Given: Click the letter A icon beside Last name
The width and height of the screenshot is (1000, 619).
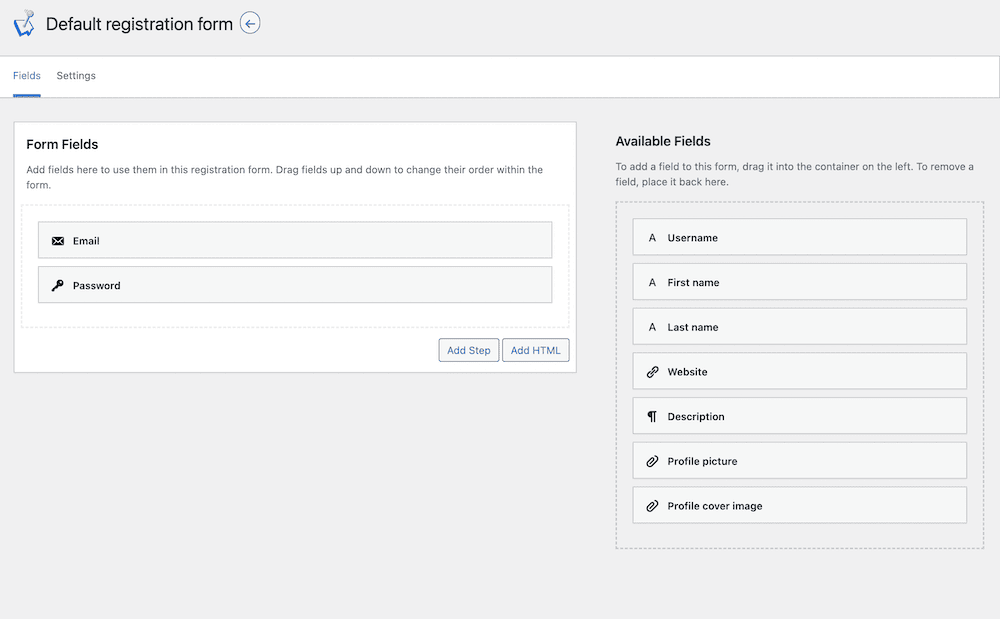Looking at the screenshot, I should click(x=652, y=327).
